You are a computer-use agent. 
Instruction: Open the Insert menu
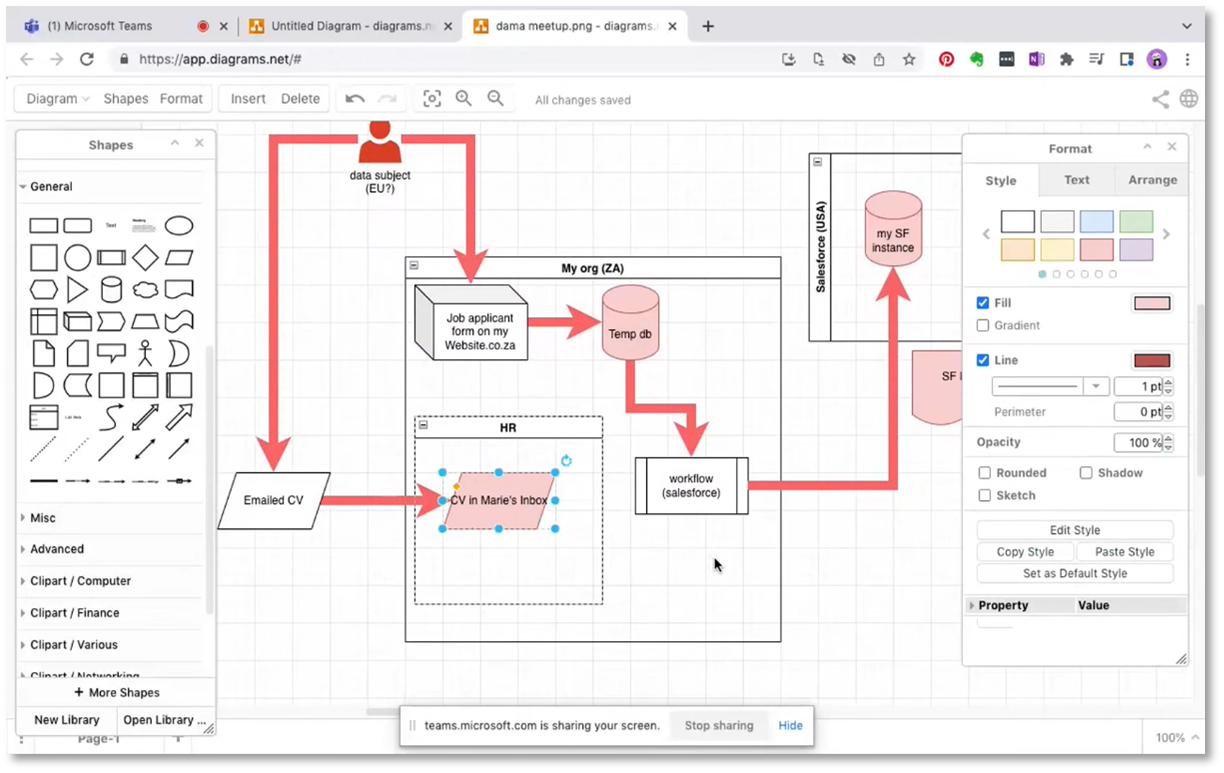pyautogui.click(x=248, y=98)
